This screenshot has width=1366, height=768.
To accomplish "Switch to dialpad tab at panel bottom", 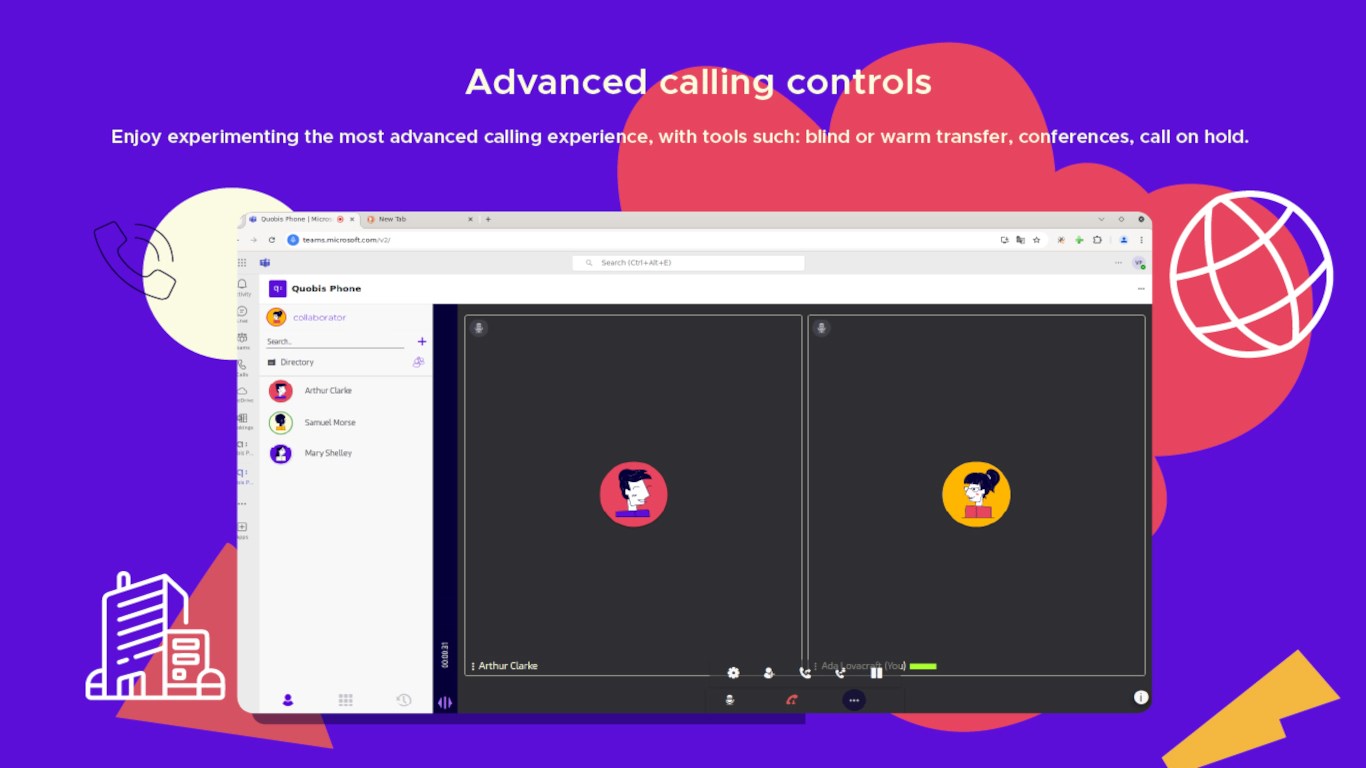I will (x=346, y=700).
